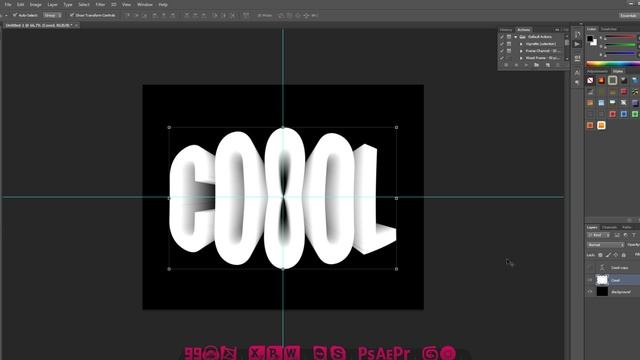Image resolution: width=640 pixels, height=360 pixels.
Task: Adjust the green color slider
Action: tap(620, 45)
